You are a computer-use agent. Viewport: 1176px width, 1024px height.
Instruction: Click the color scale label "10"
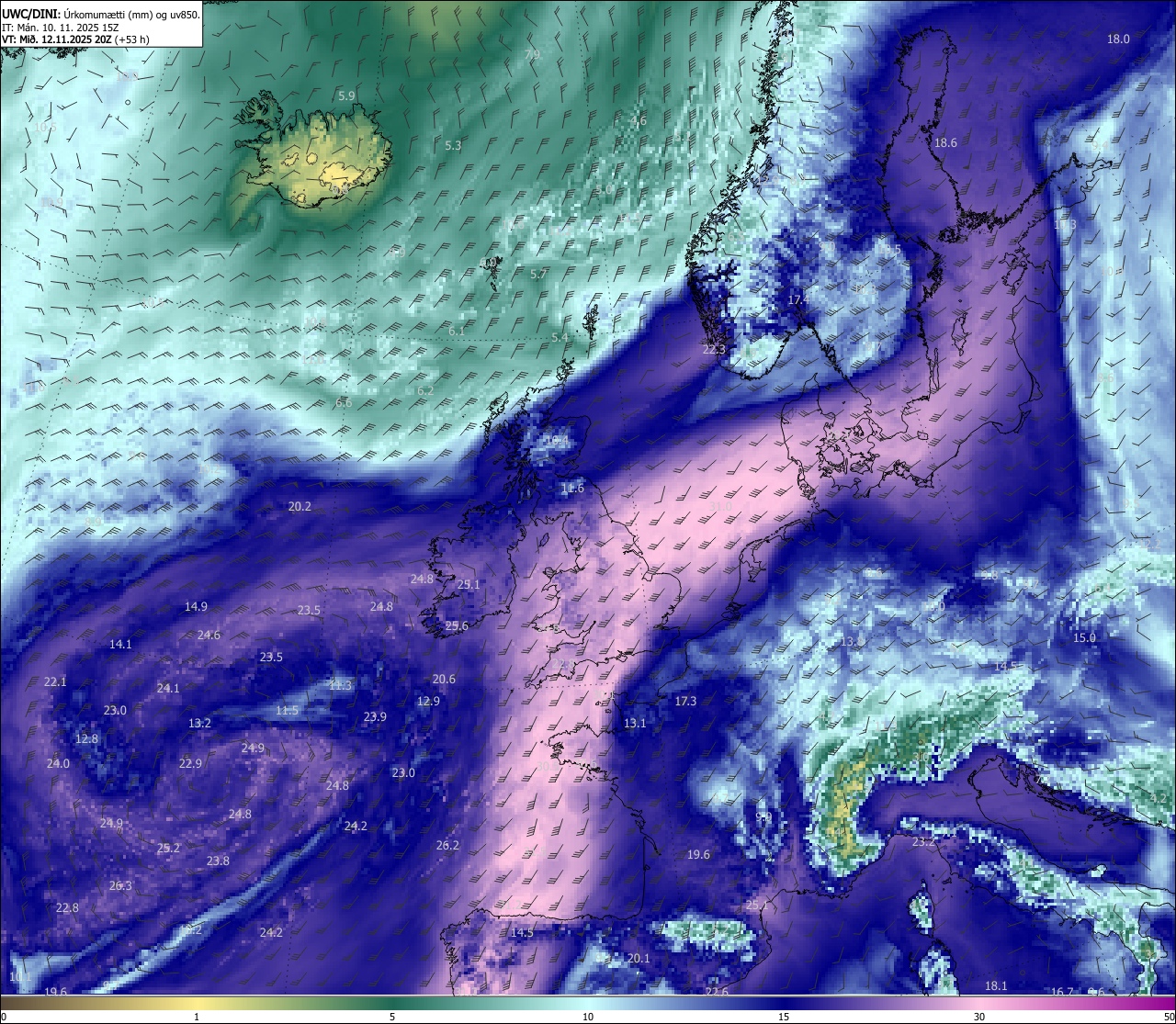pyautogui.click(x=588, y=1017)
